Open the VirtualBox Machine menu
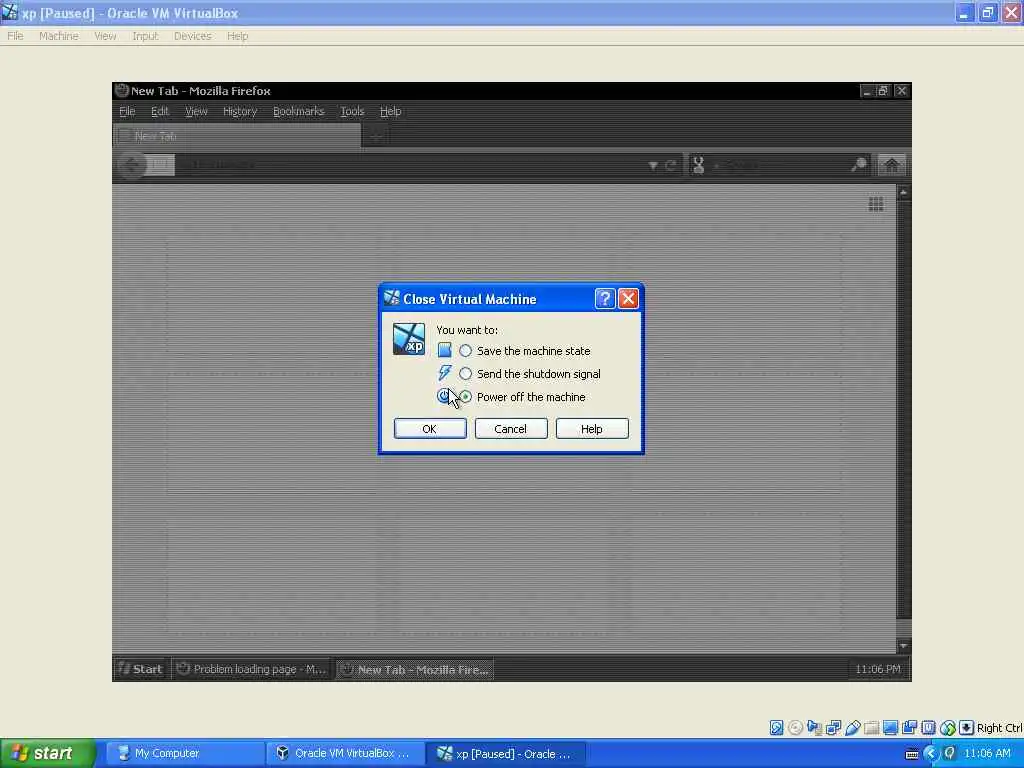Image resolution: width=1024 pixels, height=768 pixels. 59,36
